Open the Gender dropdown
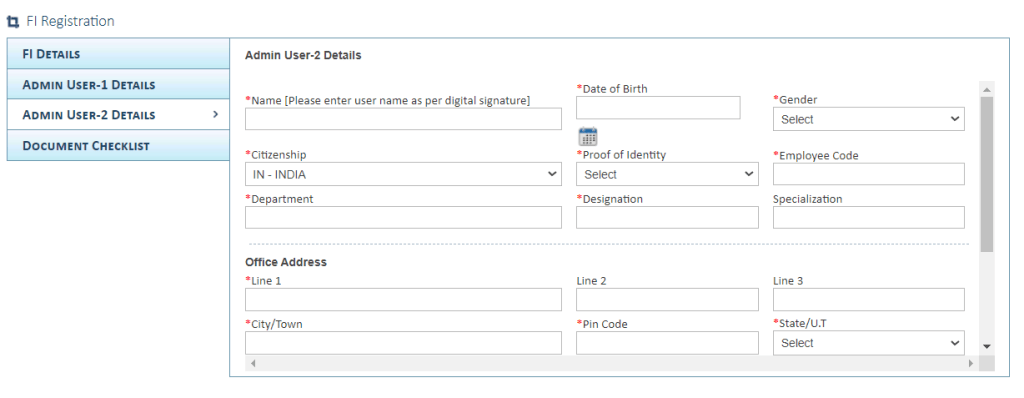Viewport: 1024px width, 398px height. point(869,120)
